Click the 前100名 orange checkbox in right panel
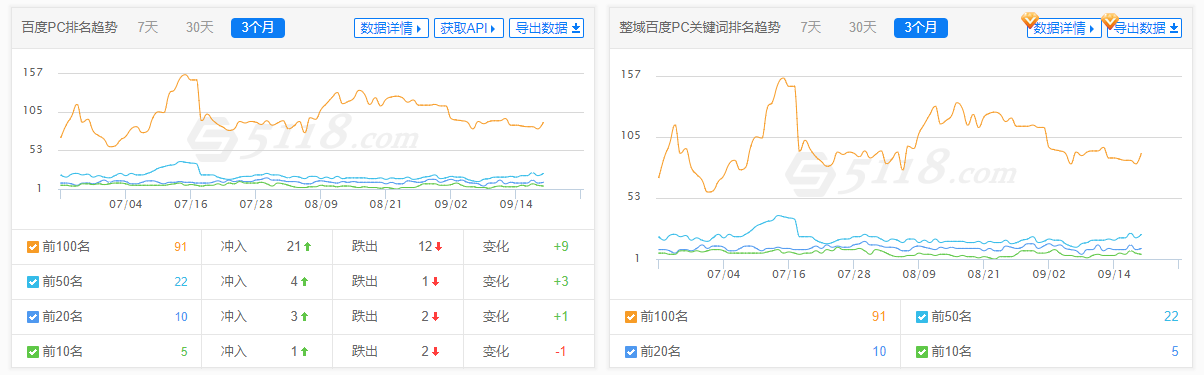This screenshot has width=1204, height=375. (x=631, y=317)
